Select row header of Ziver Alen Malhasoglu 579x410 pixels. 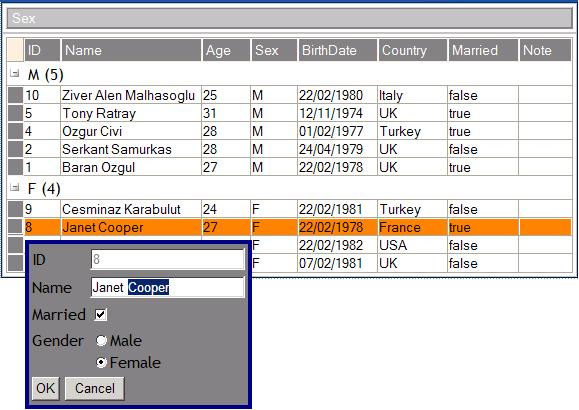[16, 95]
